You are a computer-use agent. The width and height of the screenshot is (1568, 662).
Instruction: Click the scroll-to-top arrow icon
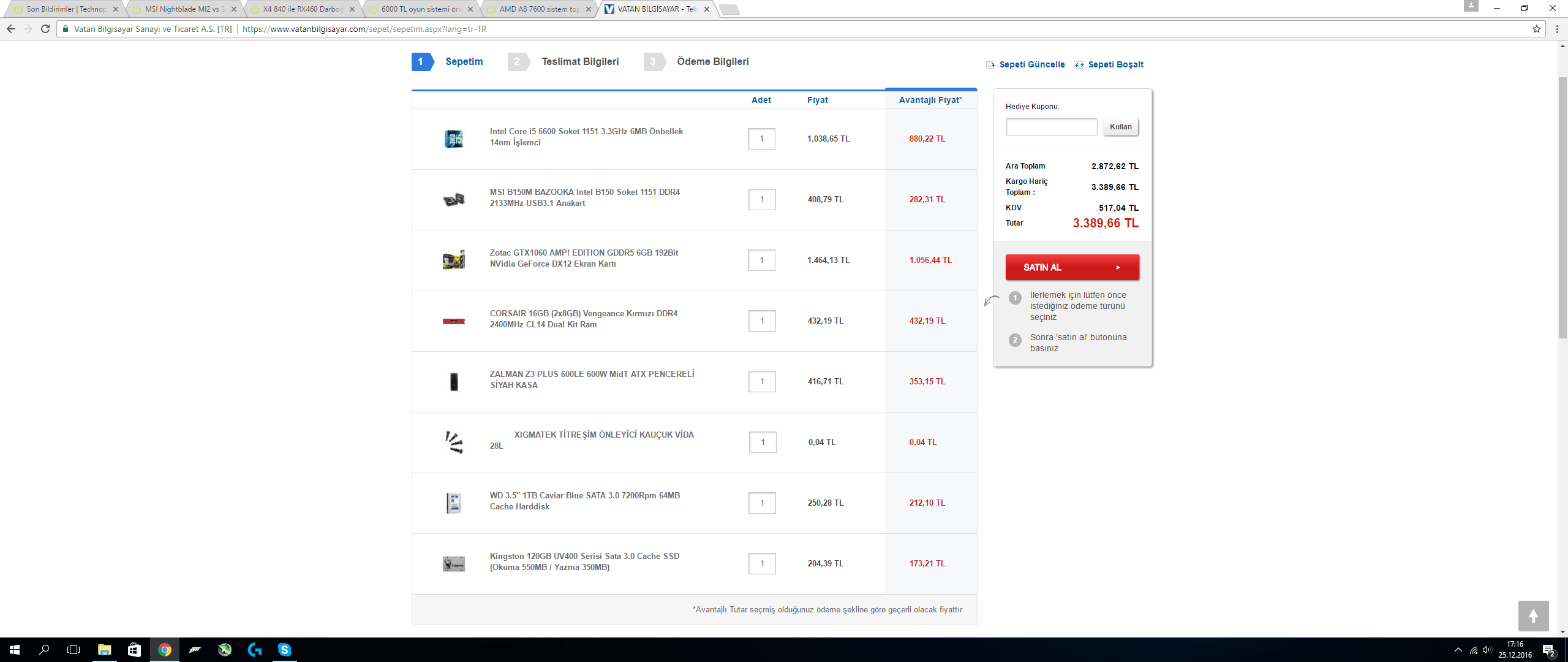tap(1533, 615)
